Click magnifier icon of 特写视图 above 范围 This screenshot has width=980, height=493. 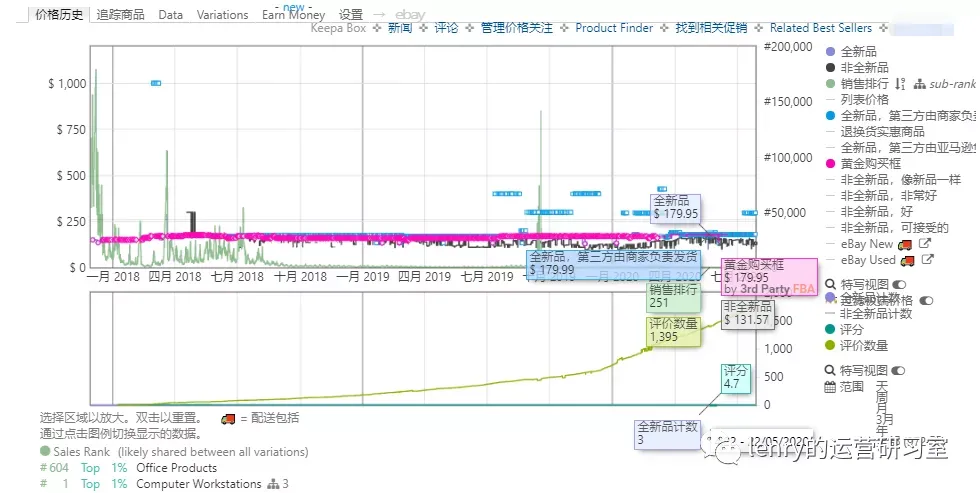(831, 371)
